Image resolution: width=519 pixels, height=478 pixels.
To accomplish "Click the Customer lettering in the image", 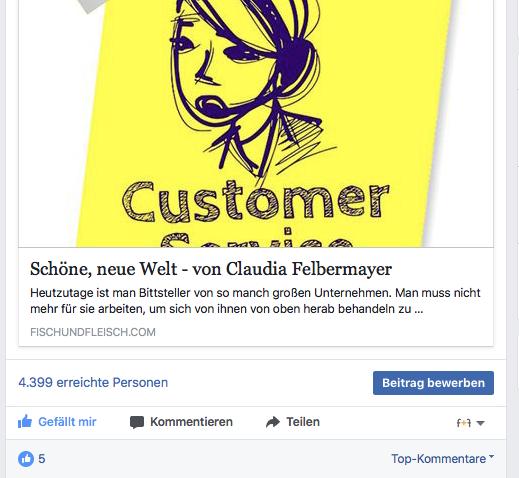I will point(256,202).
